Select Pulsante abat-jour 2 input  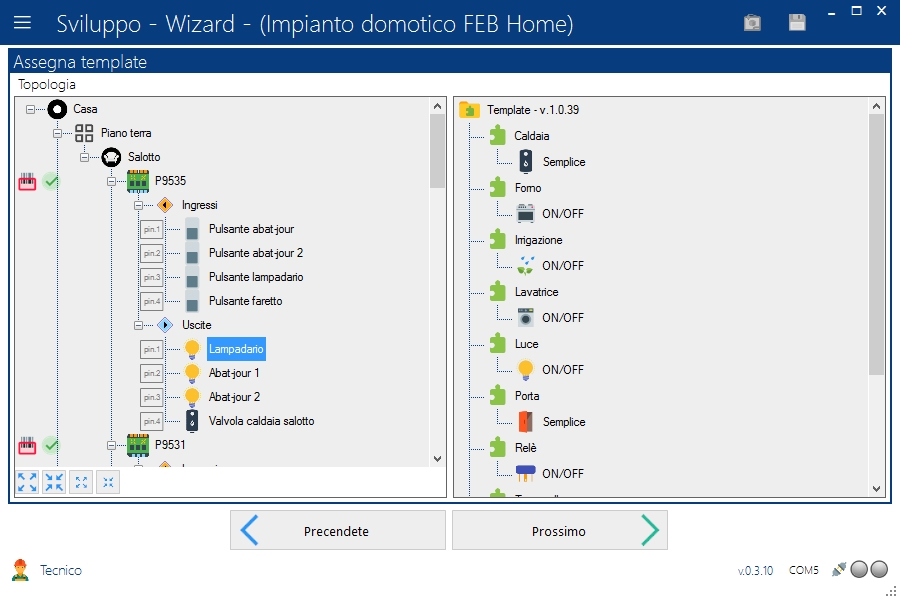tap(255, 253)
